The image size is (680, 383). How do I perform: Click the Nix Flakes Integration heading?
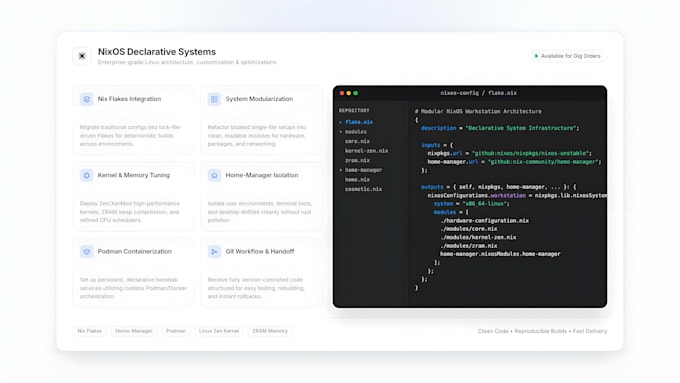click(129, 99)
